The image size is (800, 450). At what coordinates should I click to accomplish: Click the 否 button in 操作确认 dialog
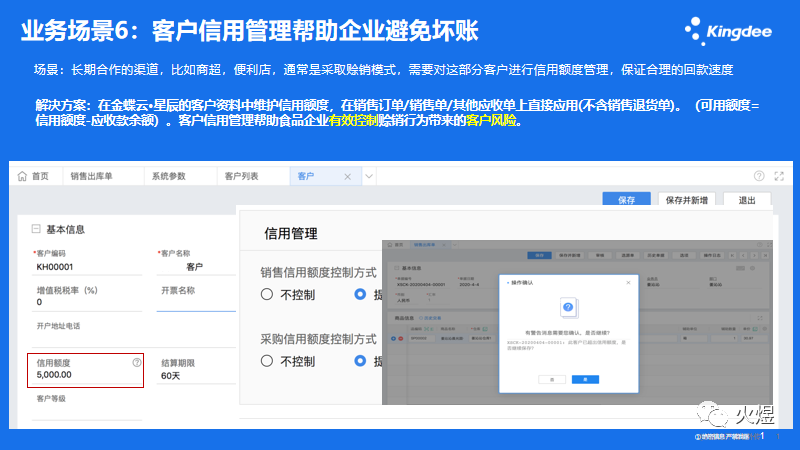[x=552, y=380]
